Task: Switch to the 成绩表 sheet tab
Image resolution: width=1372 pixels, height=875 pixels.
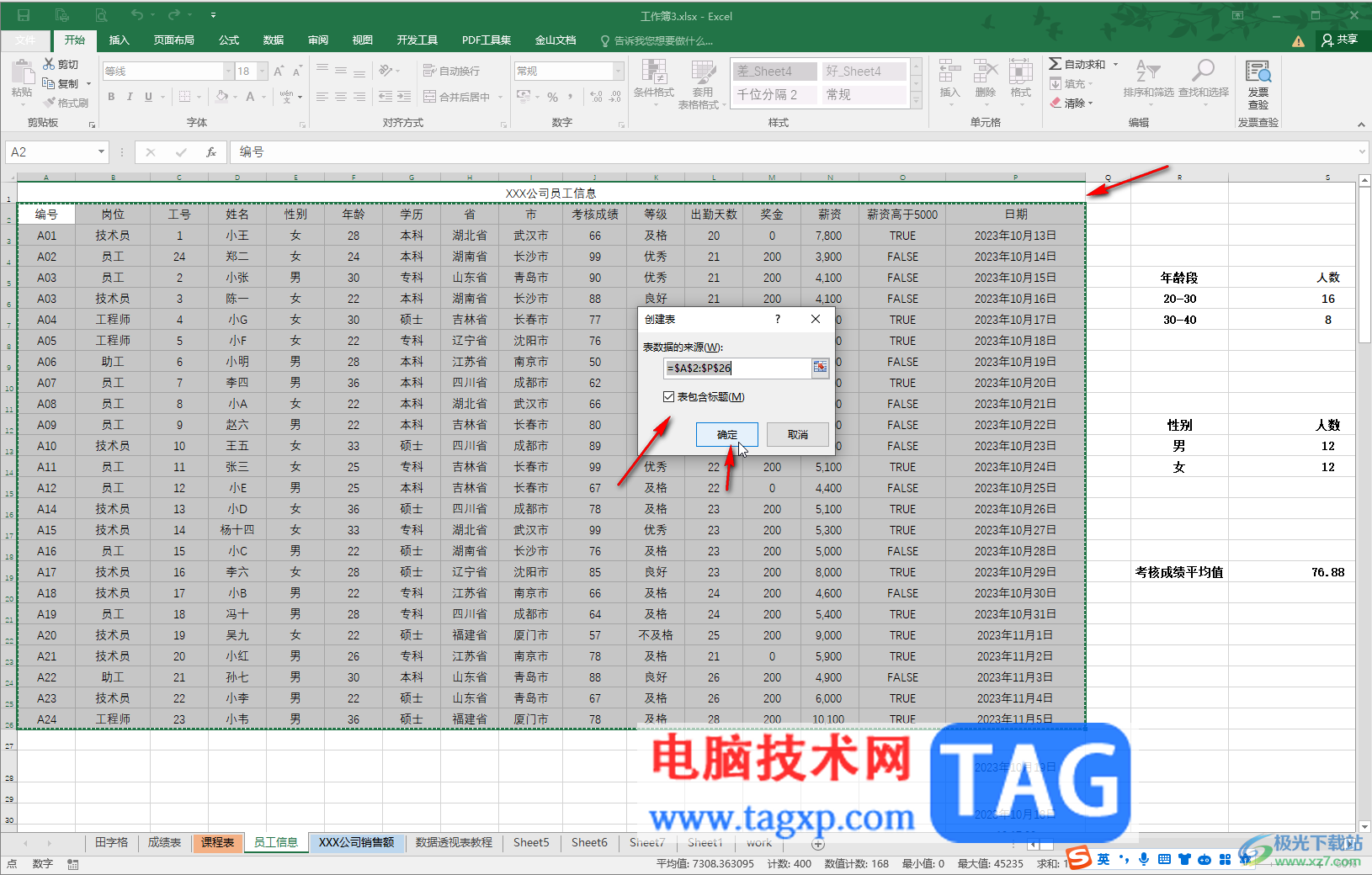Action: [165, 842]
